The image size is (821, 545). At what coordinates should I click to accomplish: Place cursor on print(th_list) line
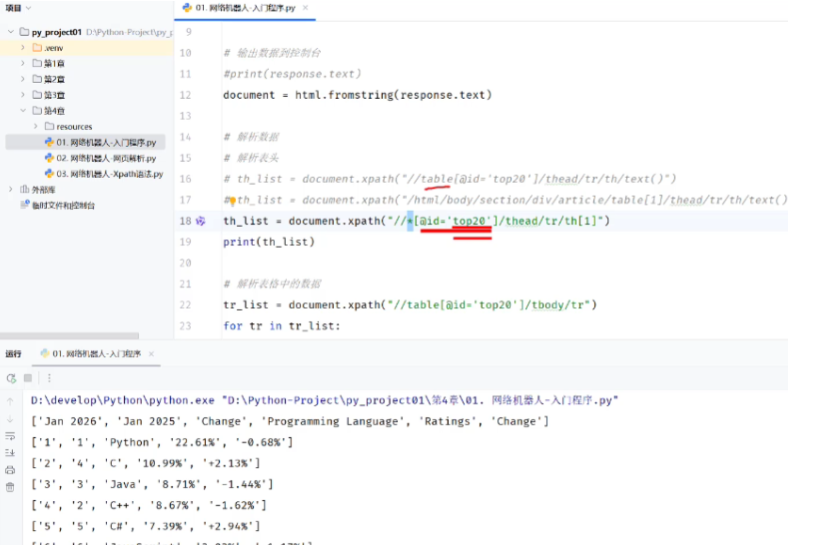(x=269, y=242)
